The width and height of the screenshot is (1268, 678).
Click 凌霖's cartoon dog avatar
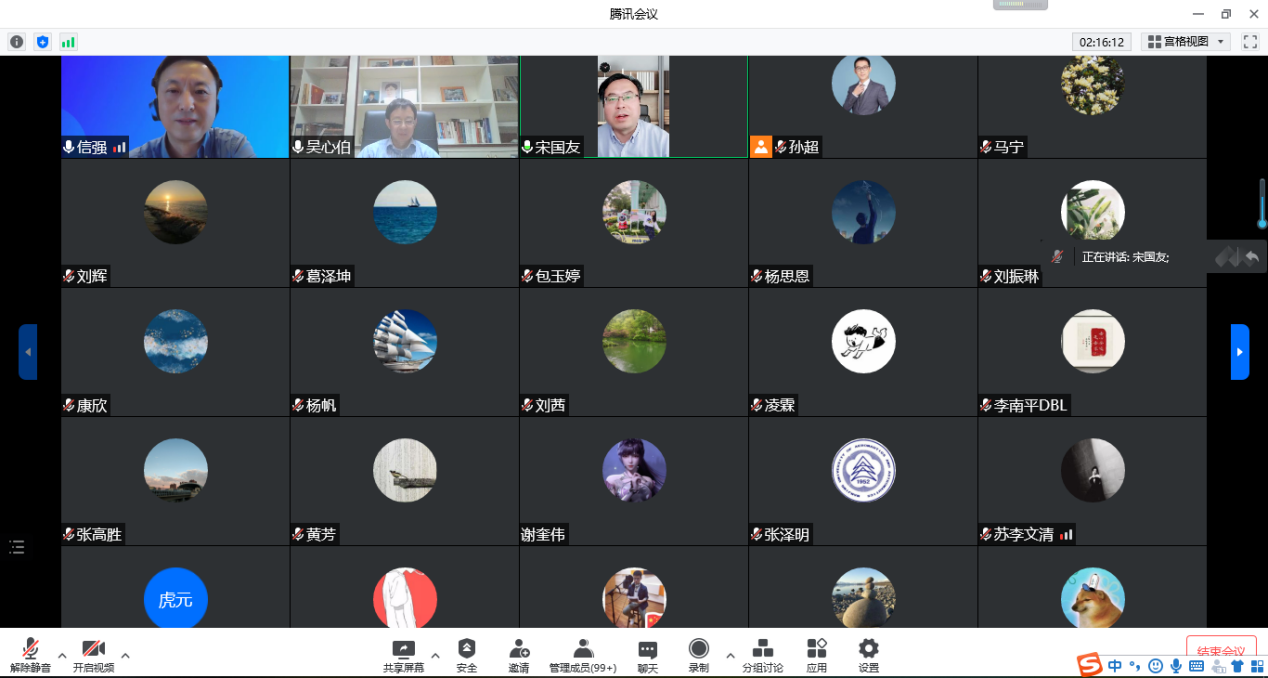pyautogui.click(x=863, y=341)
